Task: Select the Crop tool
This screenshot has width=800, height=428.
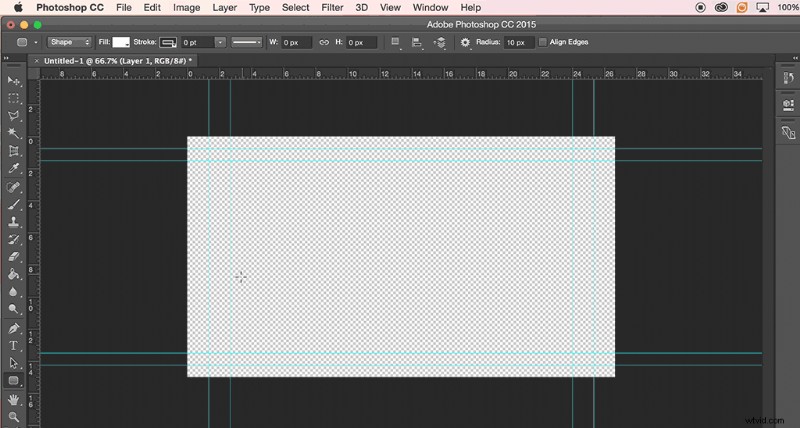Action: [x=14, y=151]
